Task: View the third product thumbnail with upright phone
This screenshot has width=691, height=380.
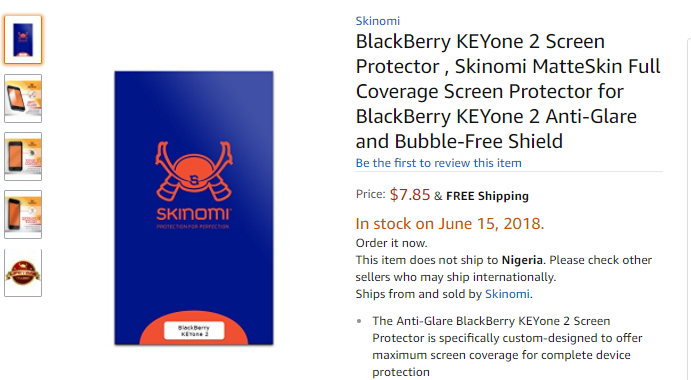Action: tap(23, 156)
